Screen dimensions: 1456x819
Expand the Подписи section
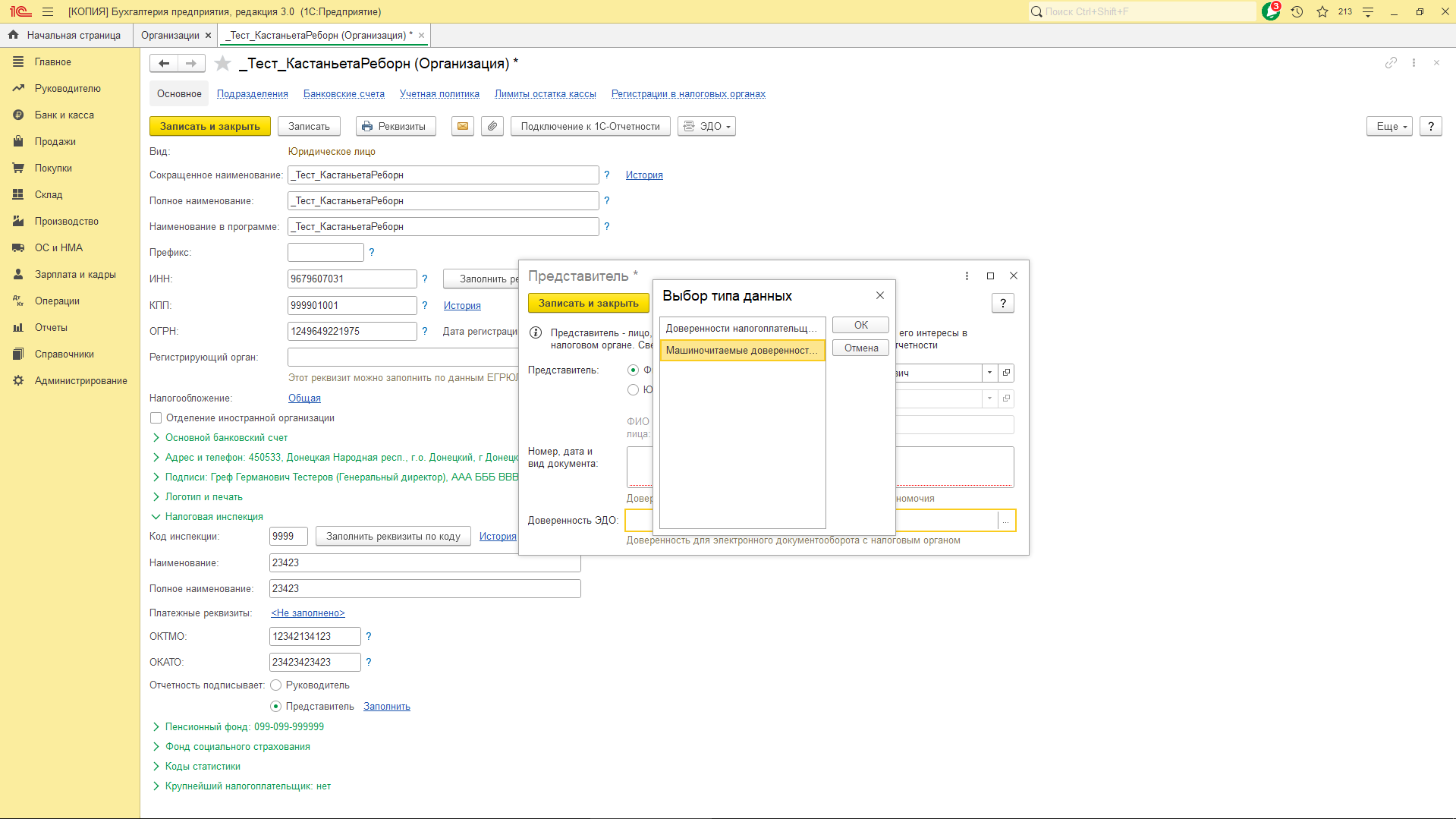[335, 477]
